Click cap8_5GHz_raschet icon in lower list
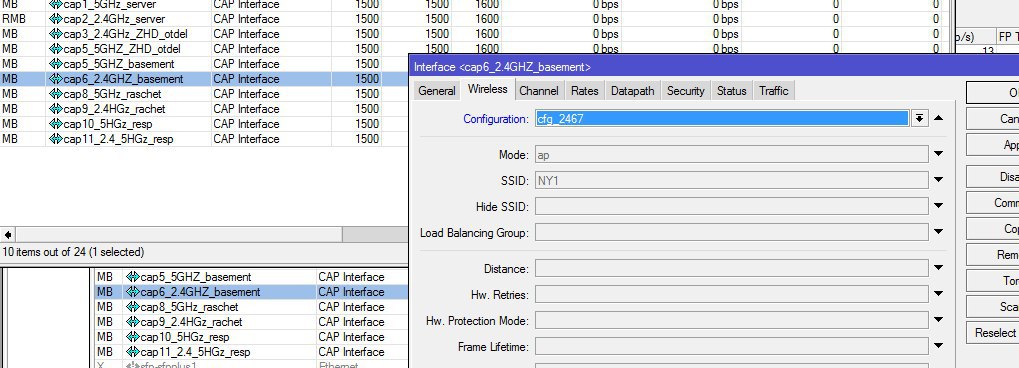The height and width of the screenshot is (368, 1019). 133,307
